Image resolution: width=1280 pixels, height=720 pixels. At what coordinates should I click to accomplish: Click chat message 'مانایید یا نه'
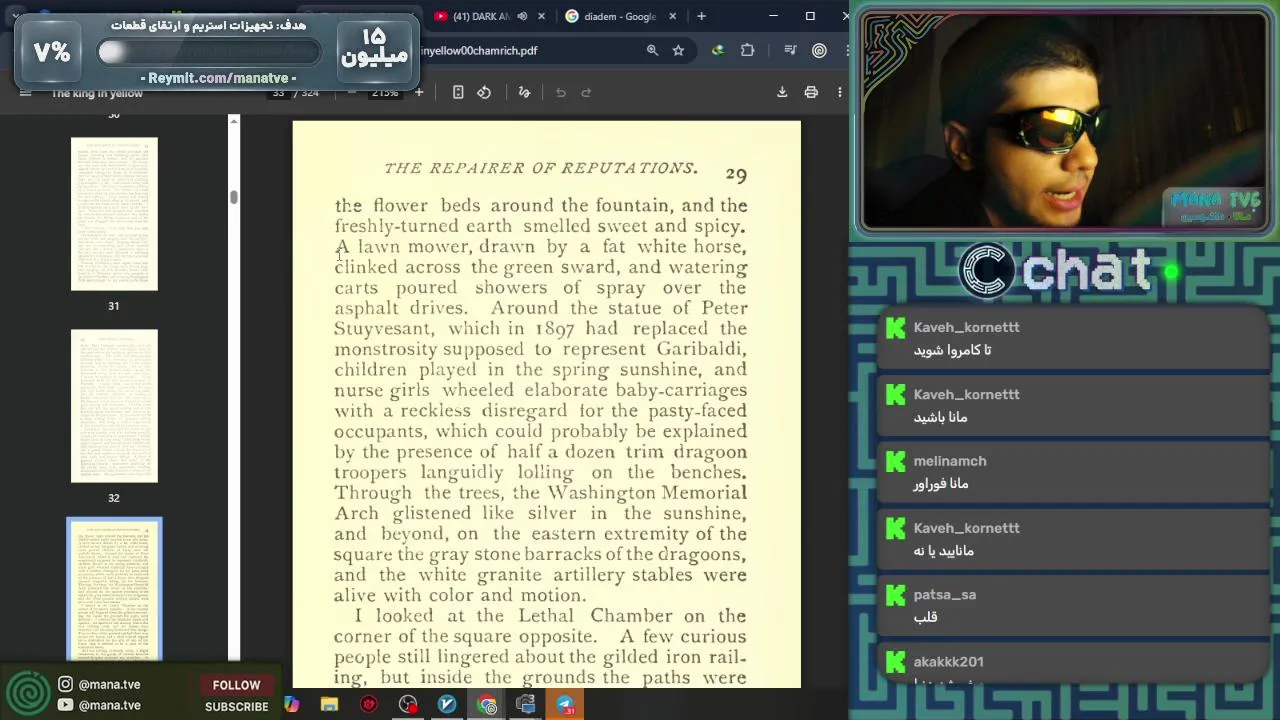(x=943, y=551)
